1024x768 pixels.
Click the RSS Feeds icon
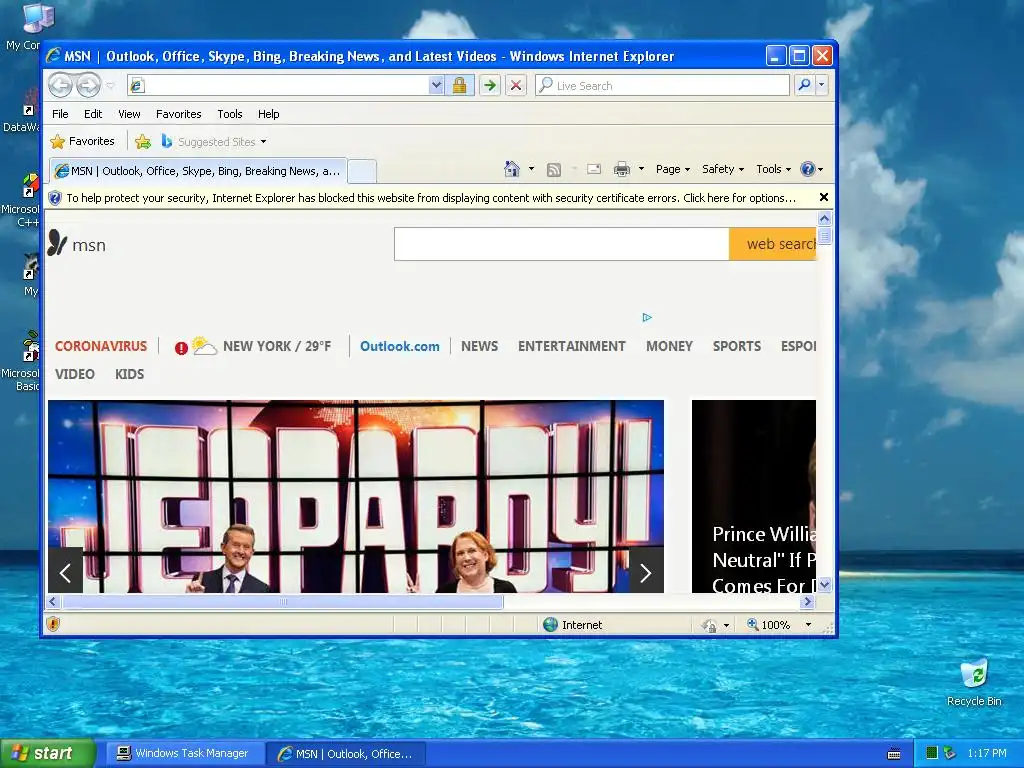554,169
